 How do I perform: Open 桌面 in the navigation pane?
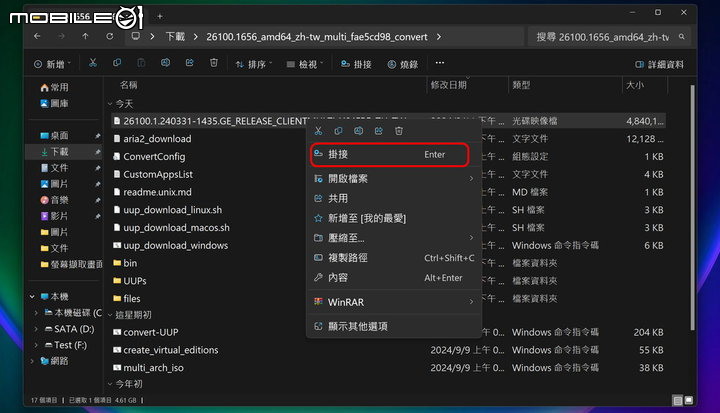point(55,136)
